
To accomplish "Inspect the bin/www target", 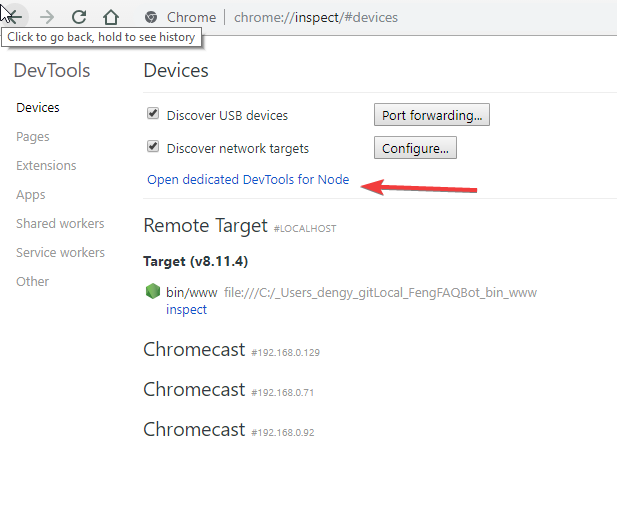I will [186, 309].
